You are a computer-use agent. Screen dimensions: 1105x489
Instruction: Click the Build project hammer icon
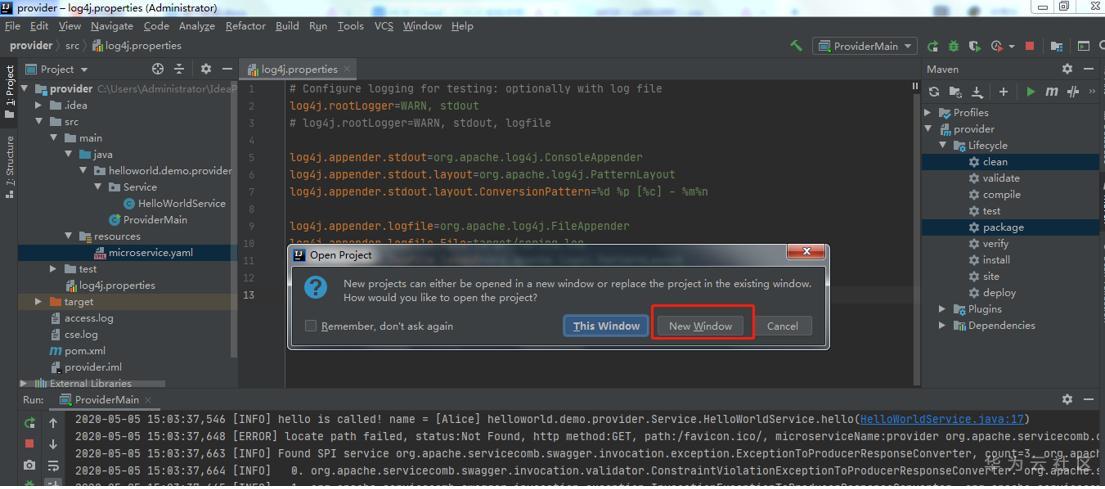tap(796, 46)
